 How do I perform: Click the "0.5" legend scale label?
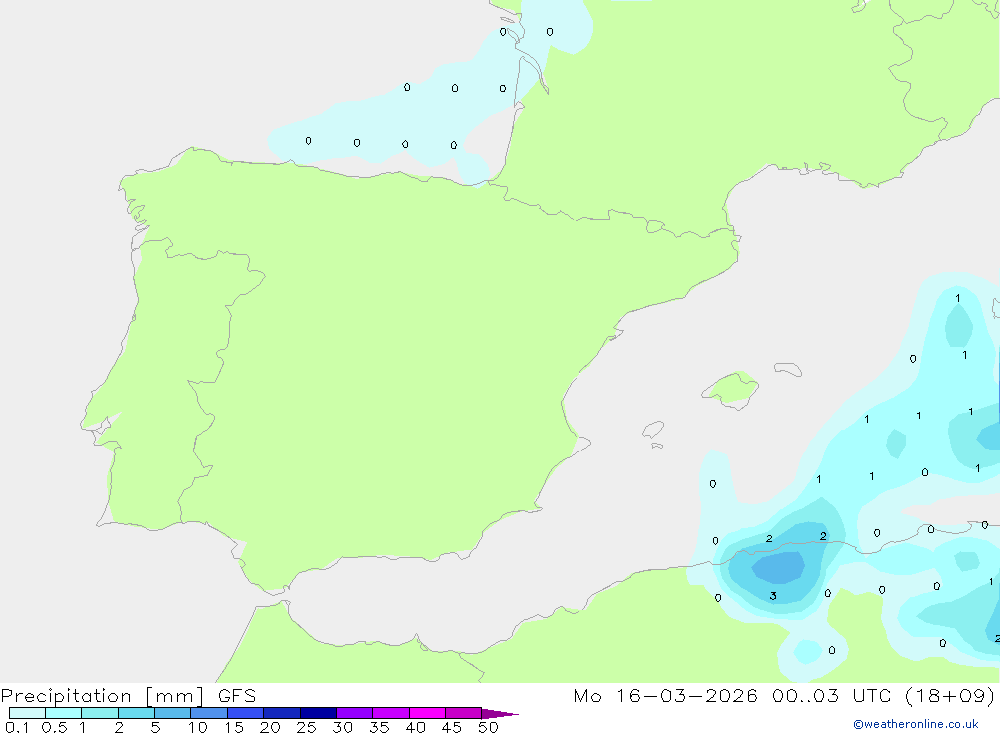[55, 727]
